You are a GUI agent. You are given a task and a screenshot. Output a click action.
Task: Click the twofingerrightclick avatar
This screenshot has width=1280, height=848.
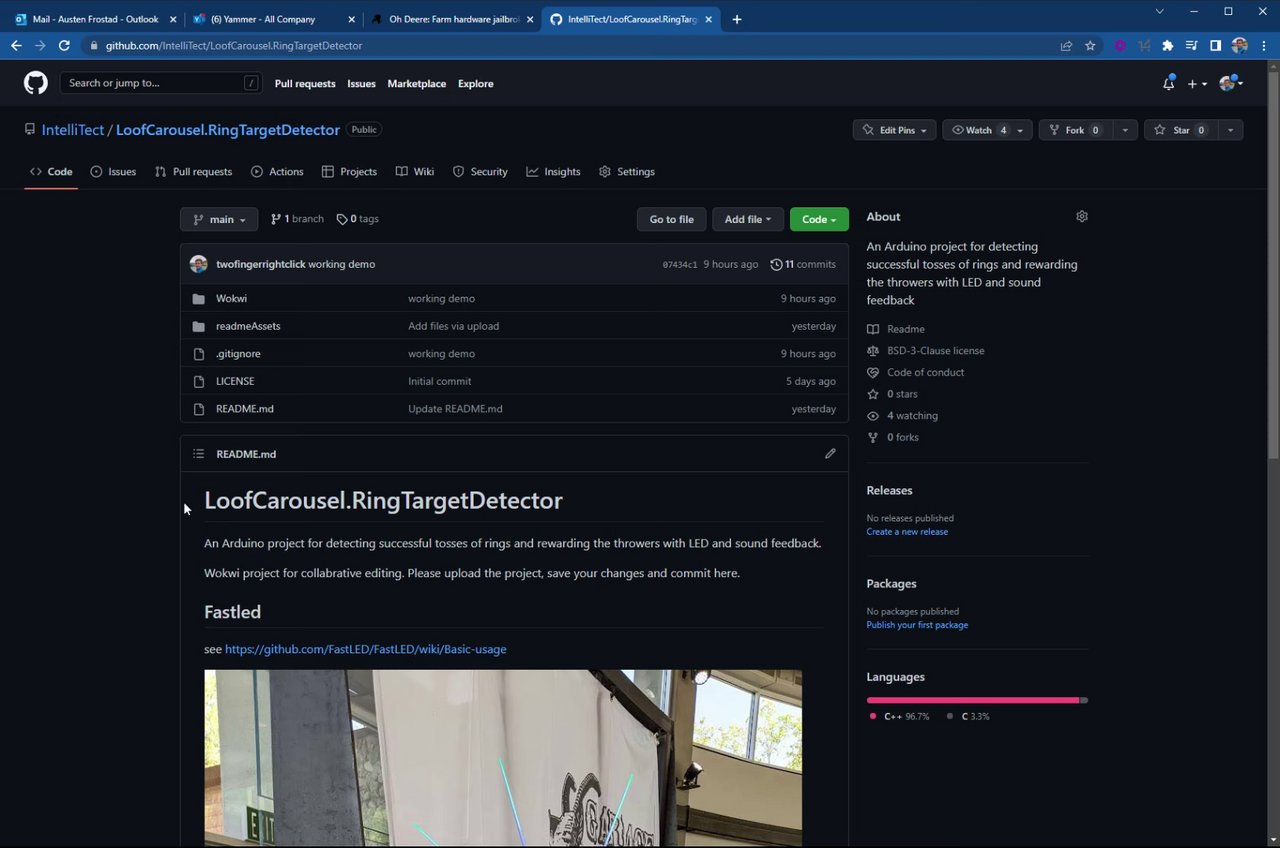[198, 264]
